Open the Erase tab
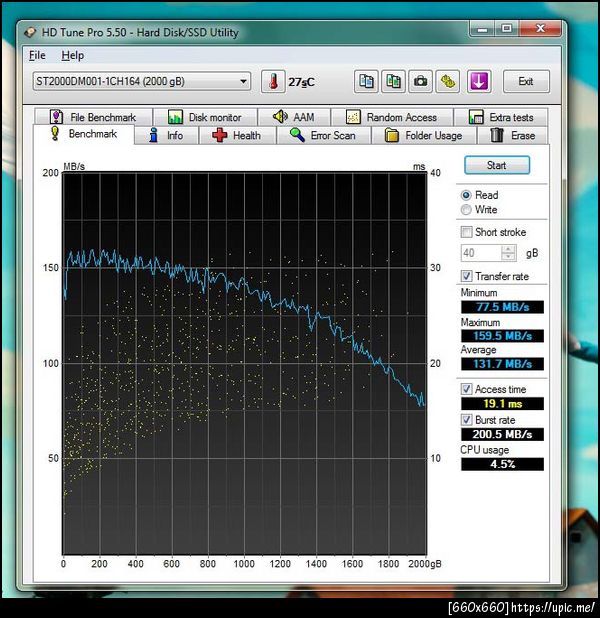This screenshot has height=618, width=600. click(512, 136)
